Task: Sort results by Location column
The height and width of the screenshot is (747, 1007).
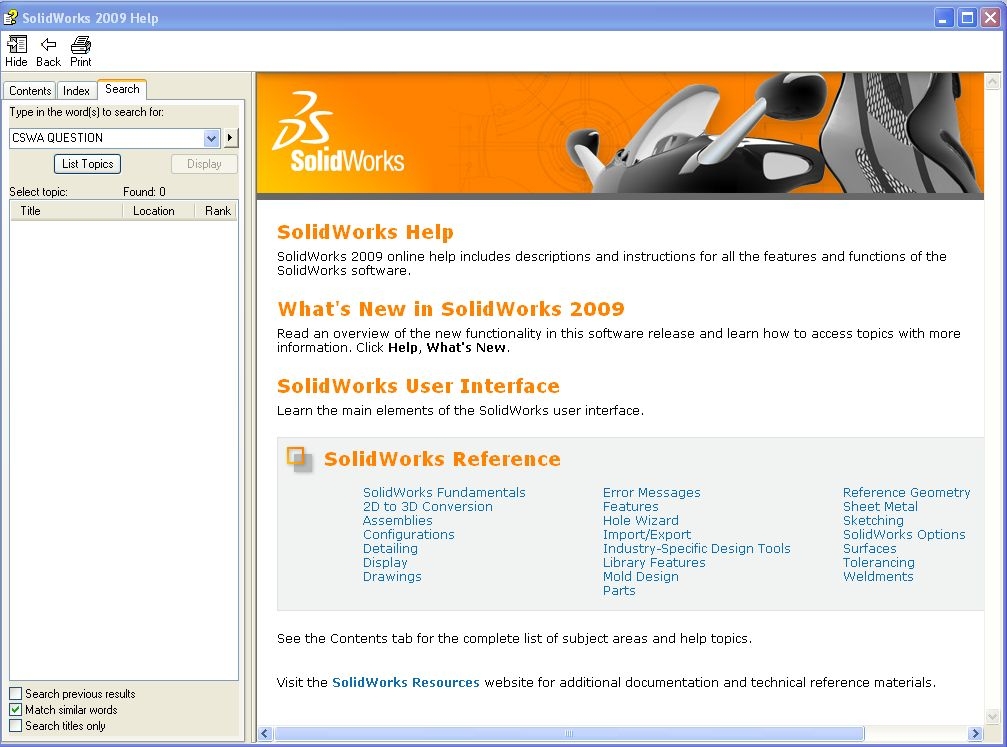Action: (x=158, y=211)
